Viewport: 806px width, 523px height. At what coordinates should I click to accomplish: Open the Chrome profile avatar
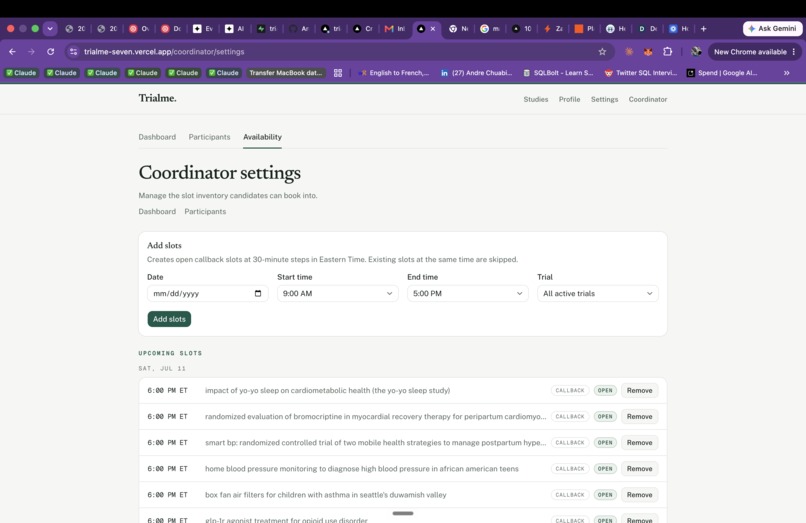pos(696,51)
